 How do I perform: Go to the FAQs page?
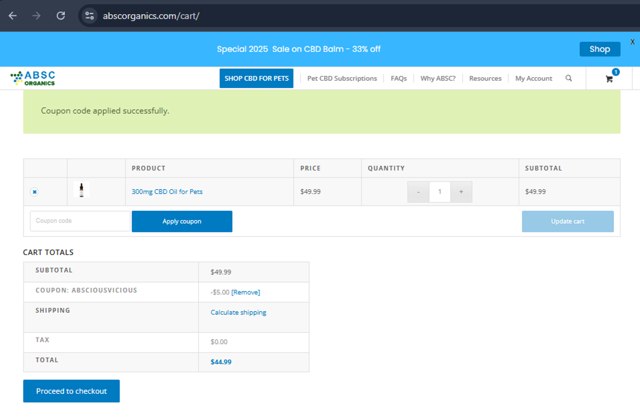398,78
